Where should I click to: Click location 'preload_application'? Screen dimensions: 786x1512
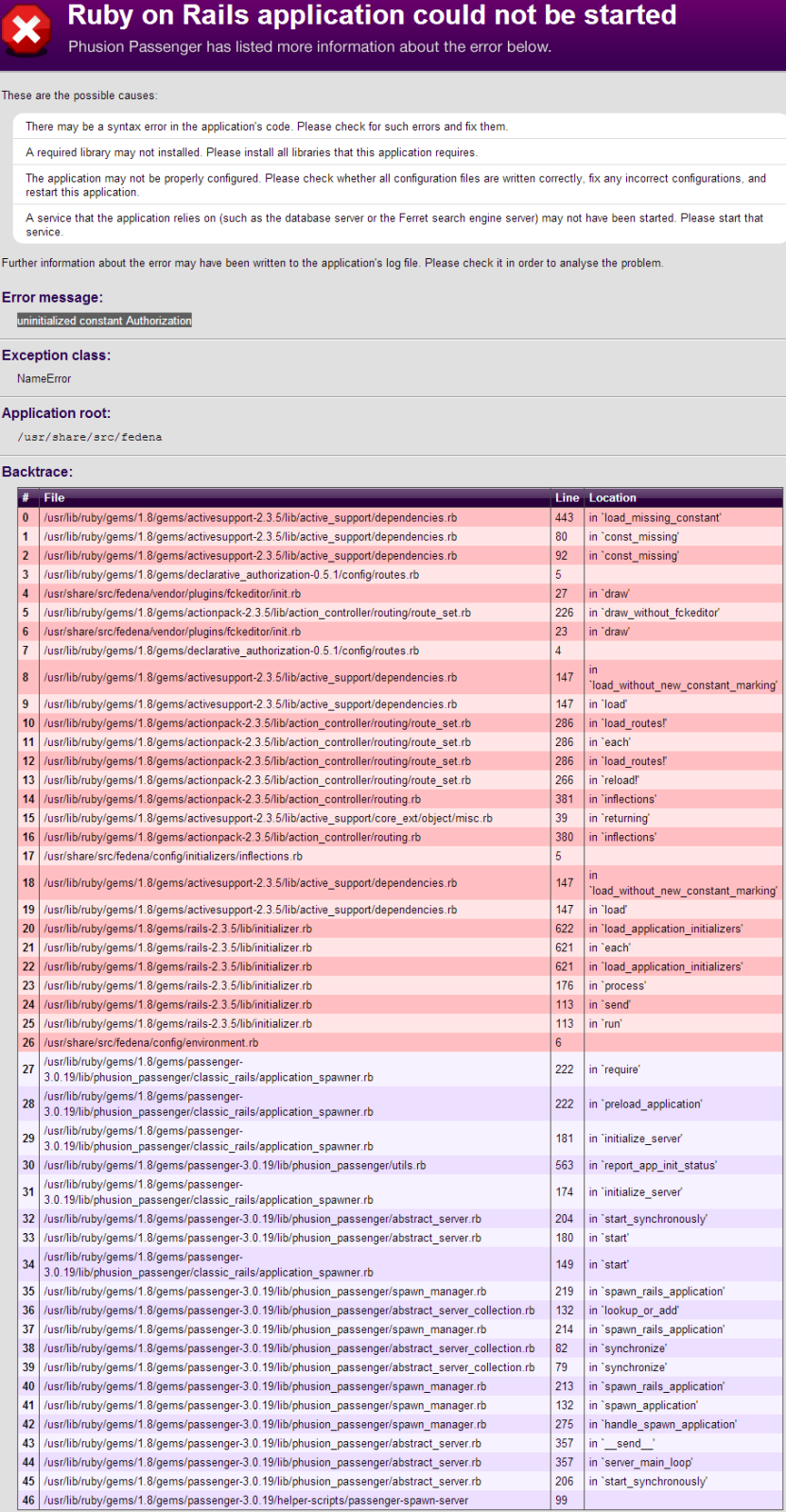pyautogui.click(x=645, y=1104)
